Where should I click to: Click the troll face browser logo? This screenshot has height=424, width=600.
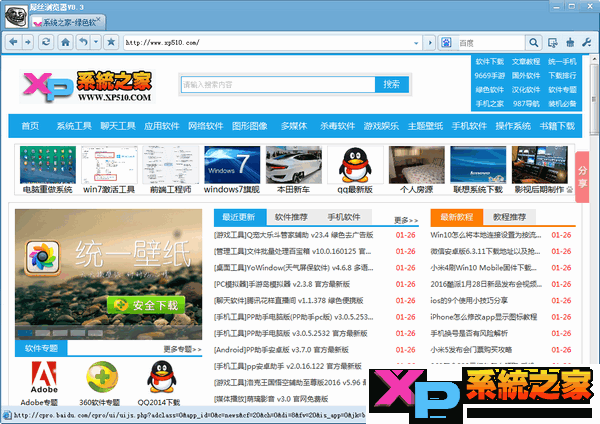tap(16, 16)
